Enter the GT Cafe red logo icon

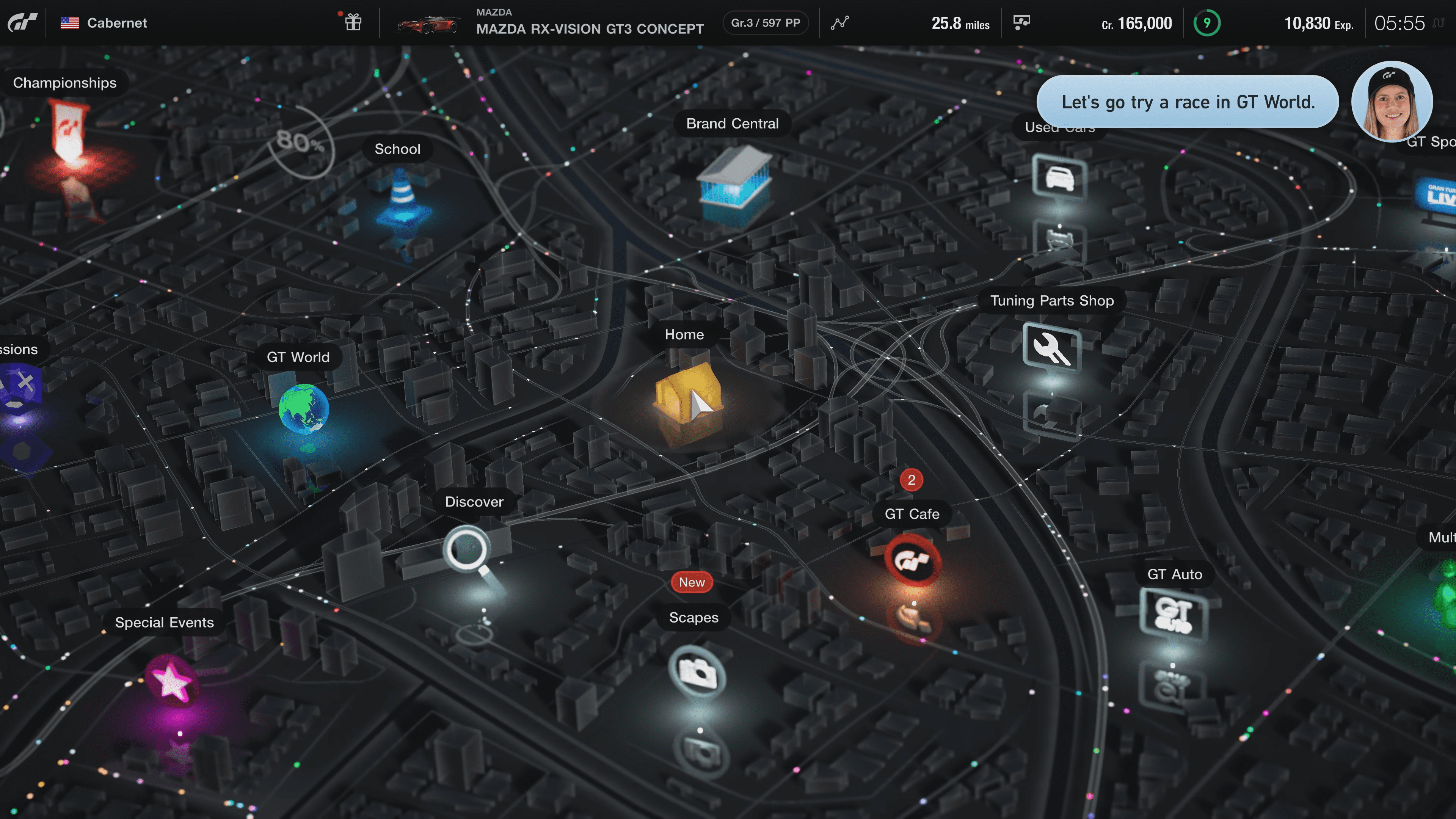[x=913, y=560]
